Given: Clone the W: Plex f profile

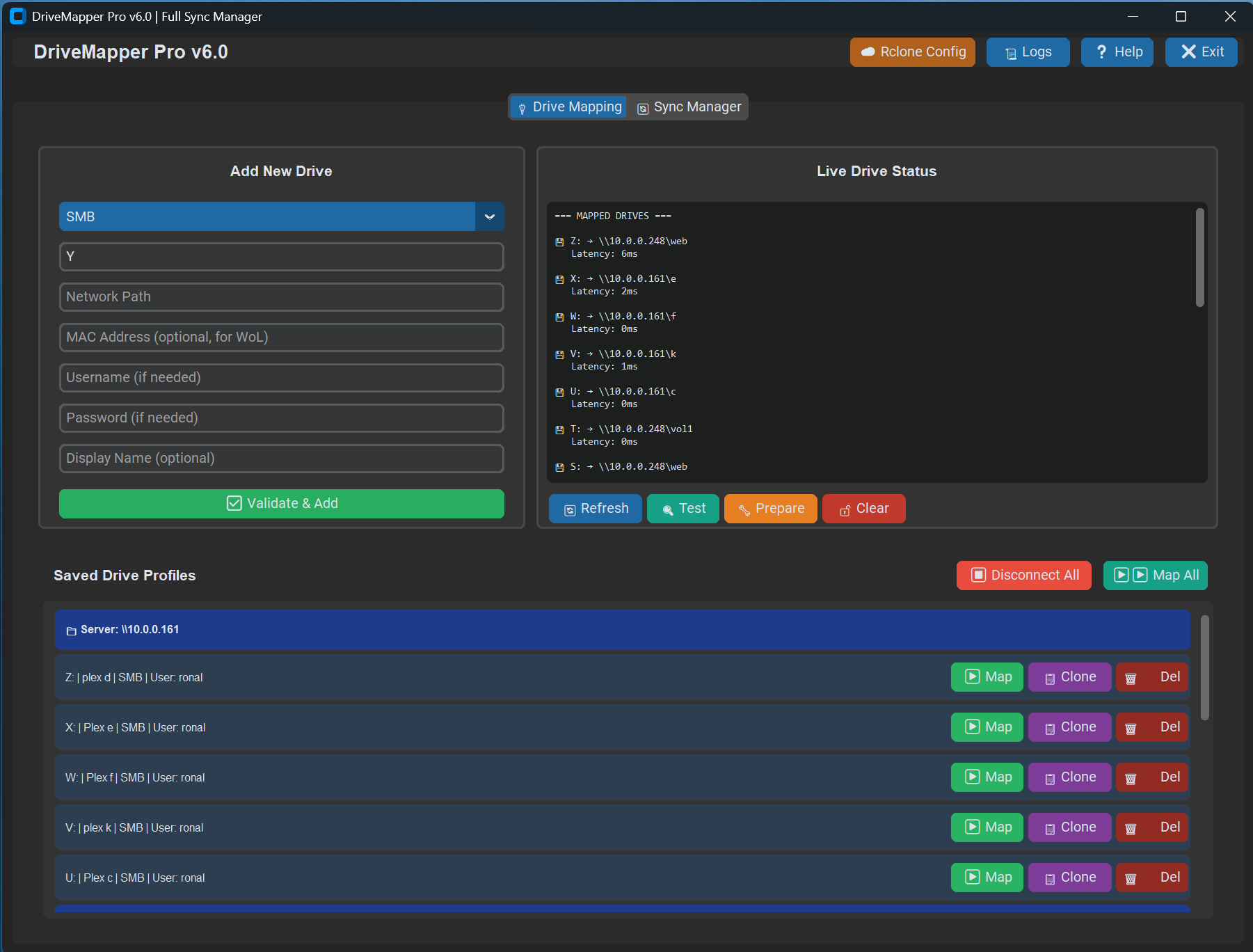Looking at the screenshot, I should (x=1069, y=777).
